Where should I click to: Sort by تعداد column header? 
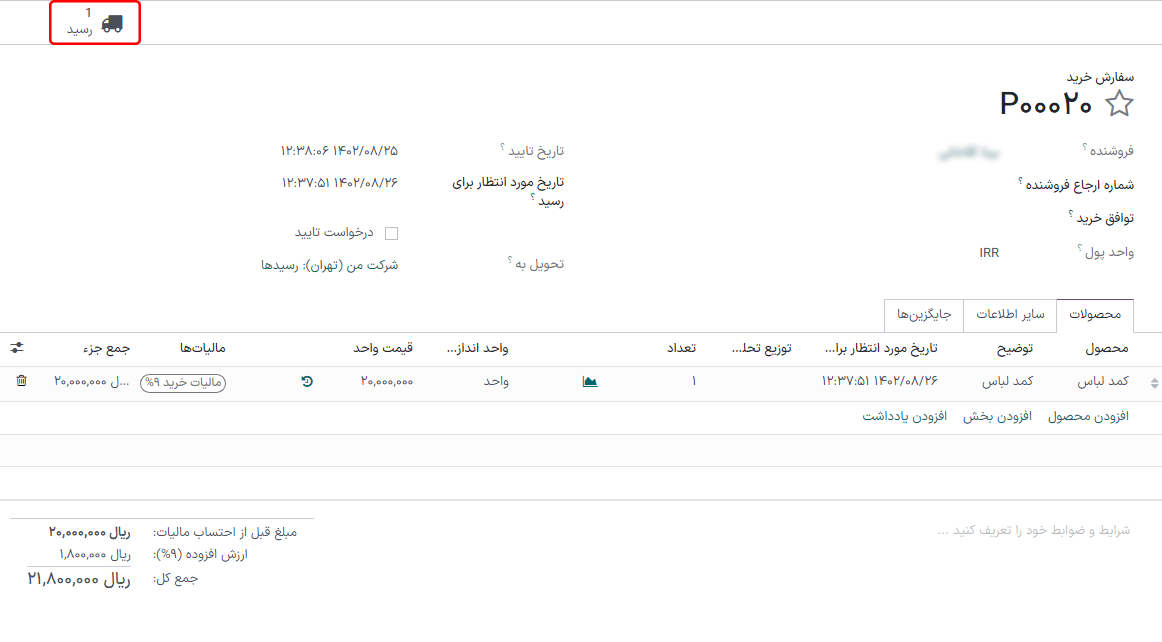[681, 348]
